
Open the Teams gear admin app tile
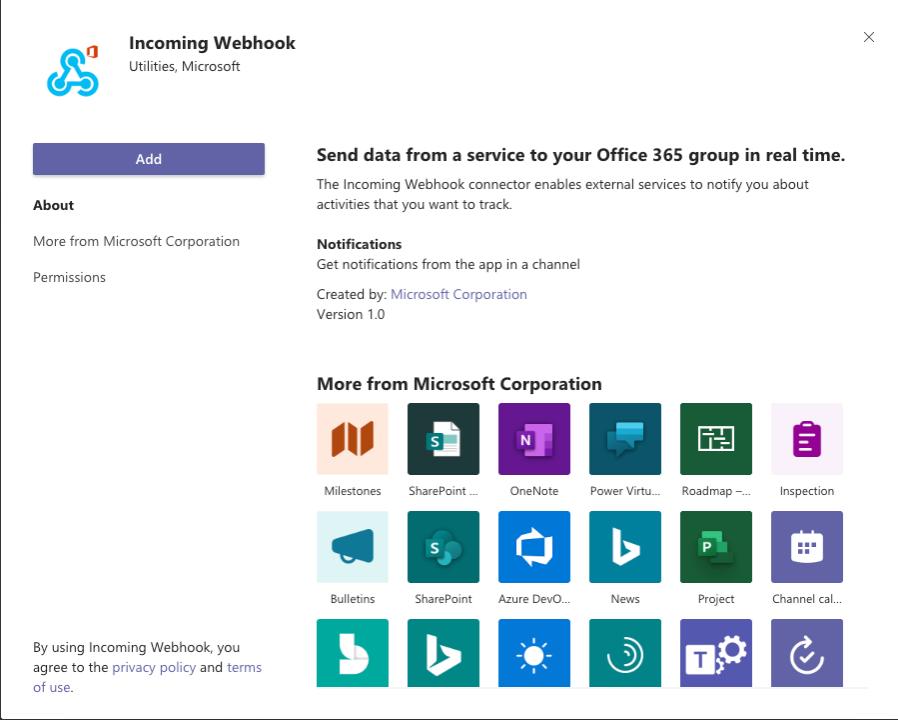point(716,653)
